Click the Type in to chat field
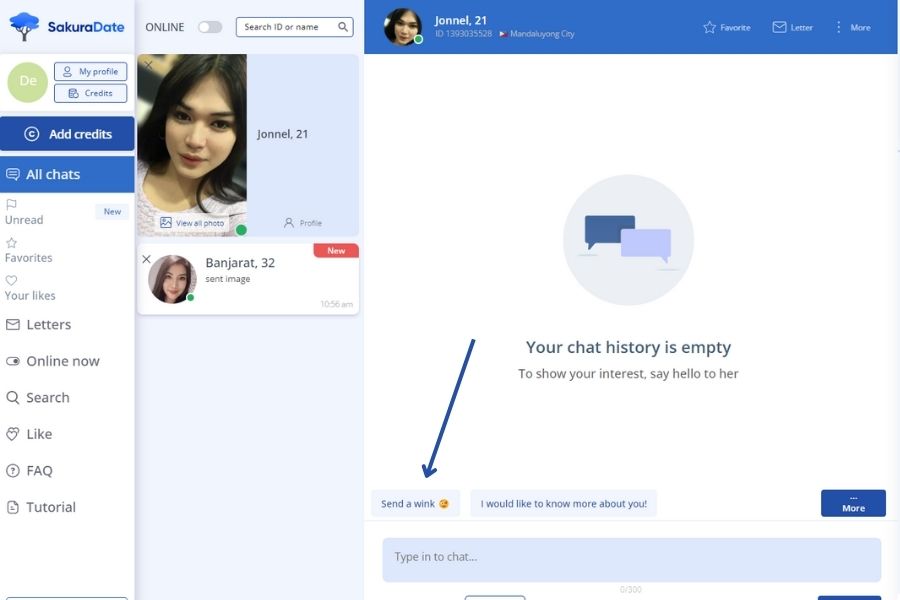Screen dimensions: 900x600 point(631,558)
